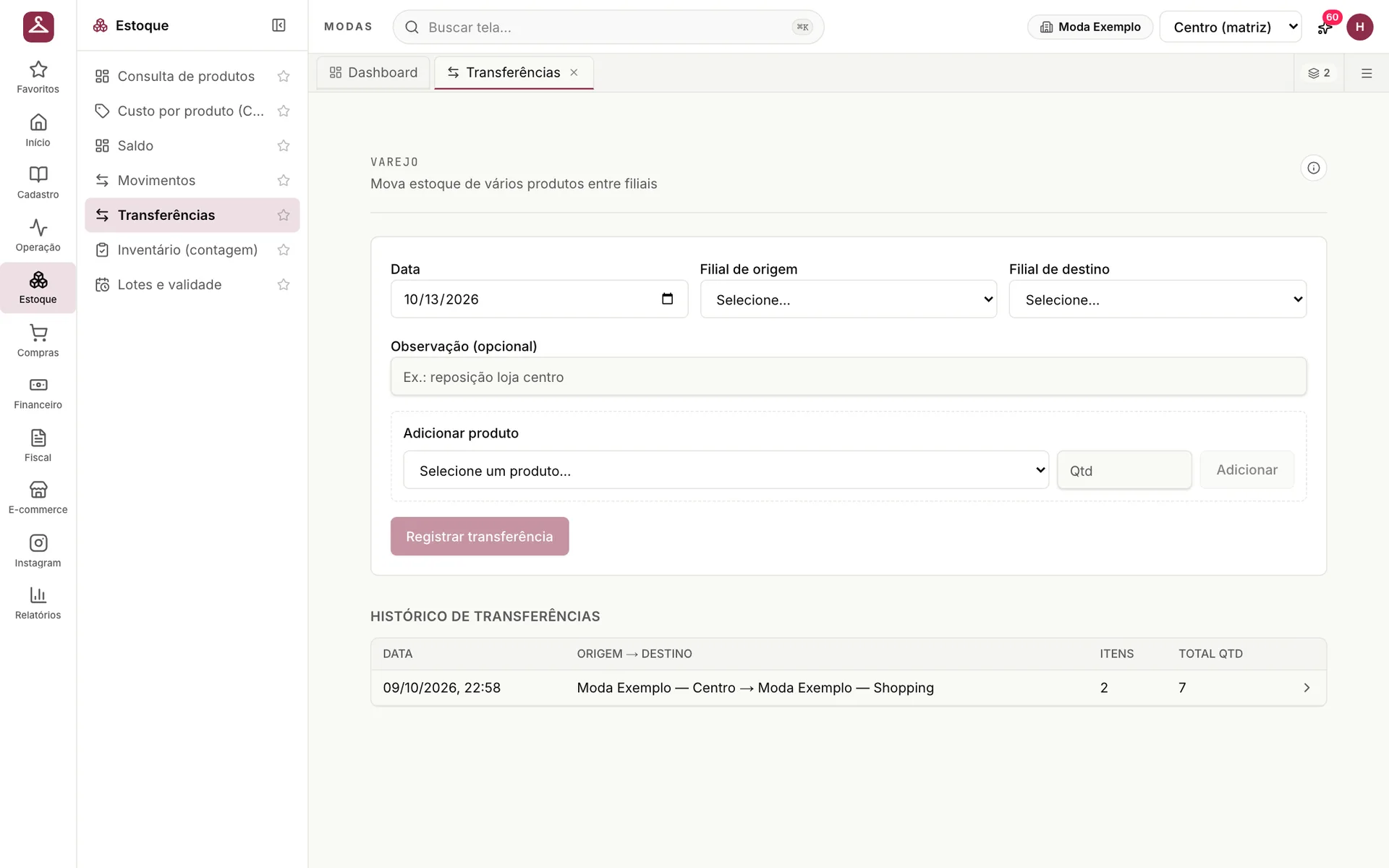Focus the Buscar tela search field
The width and height of the screenshot is (1389, 868).
608,27
